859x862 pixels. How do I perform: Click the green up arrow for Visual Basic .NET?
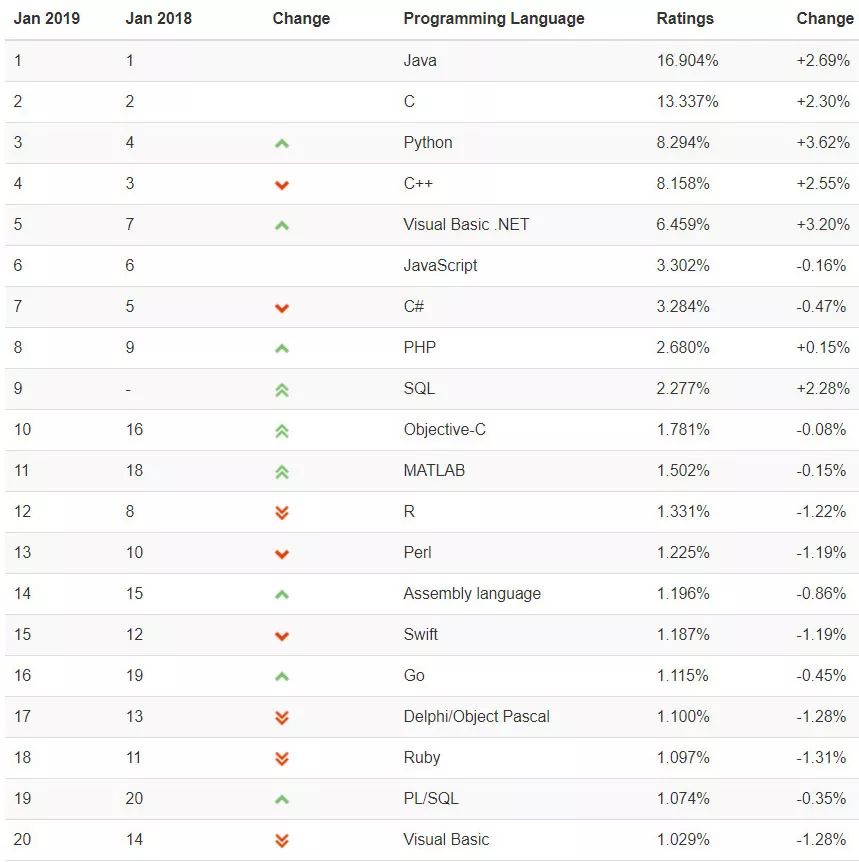click(282, 225)
